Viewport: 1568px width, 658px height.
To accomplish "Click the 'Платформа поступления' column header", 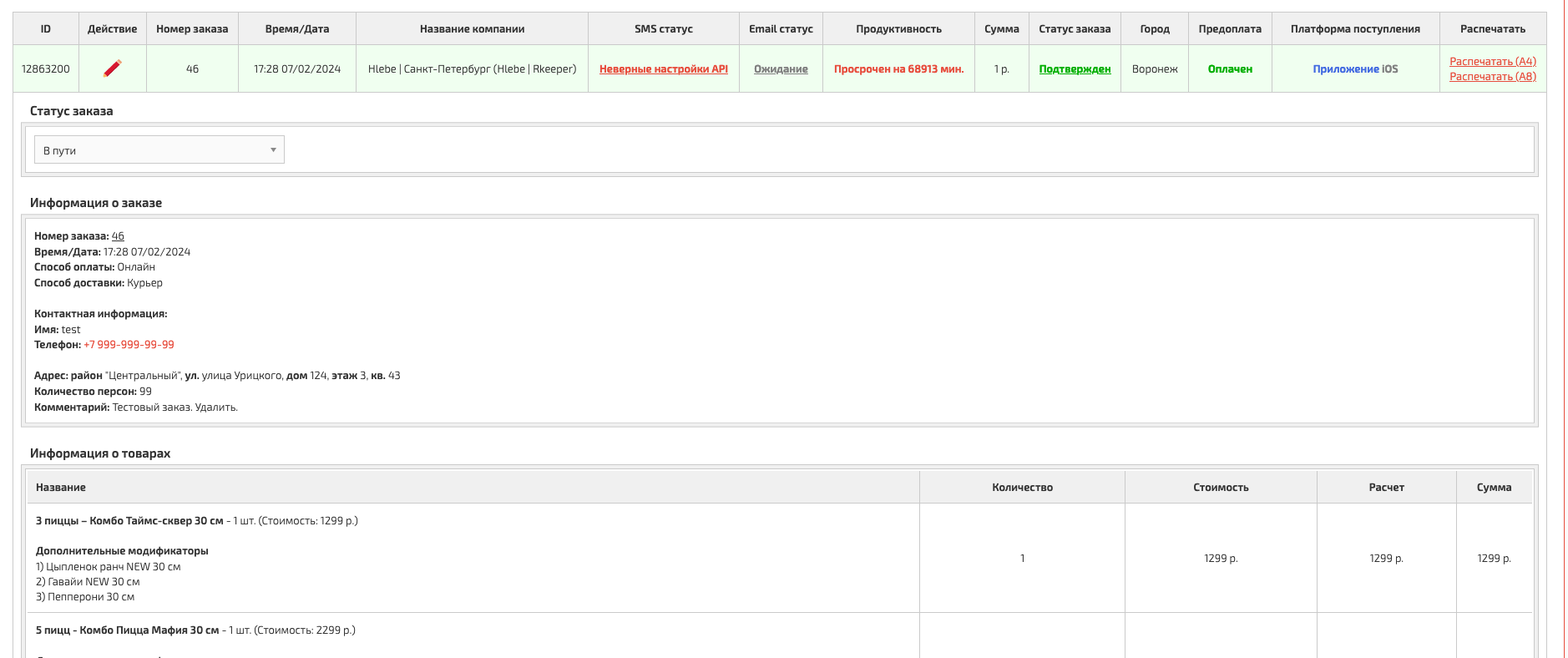I will click(1354, 29).
